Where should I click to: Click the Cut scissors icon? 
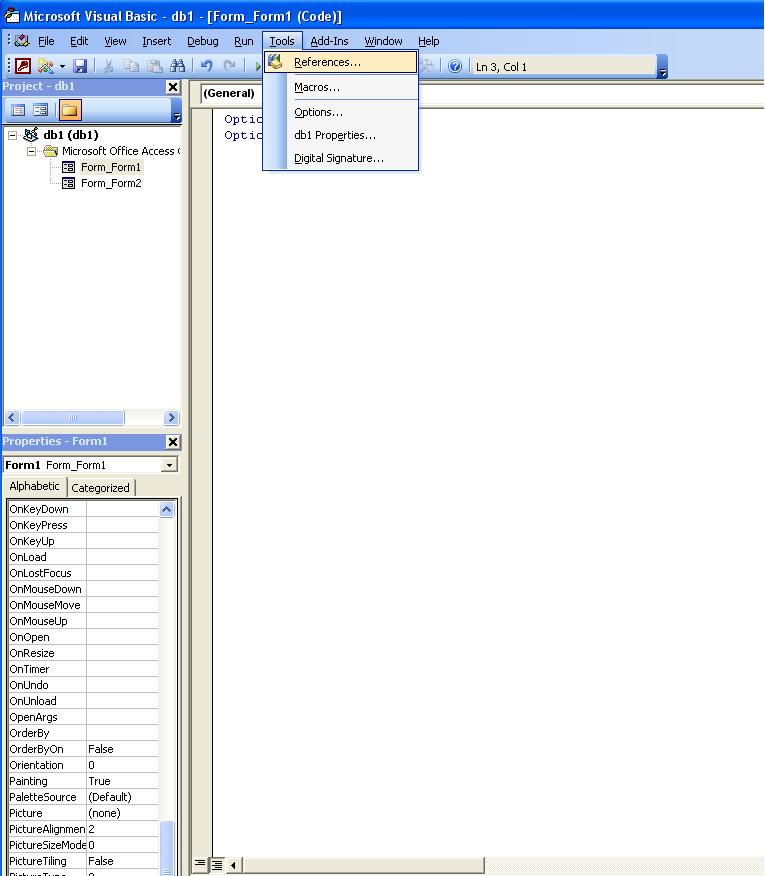pyautogui.click(x=108, y=66)
